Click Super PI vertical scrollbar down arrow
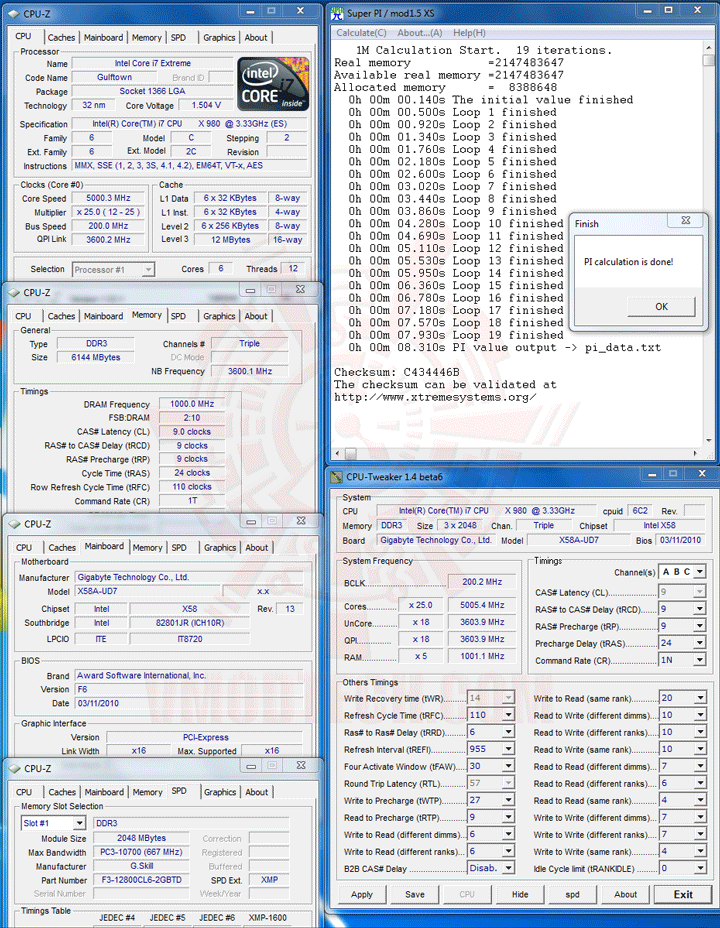 [708, 440]
